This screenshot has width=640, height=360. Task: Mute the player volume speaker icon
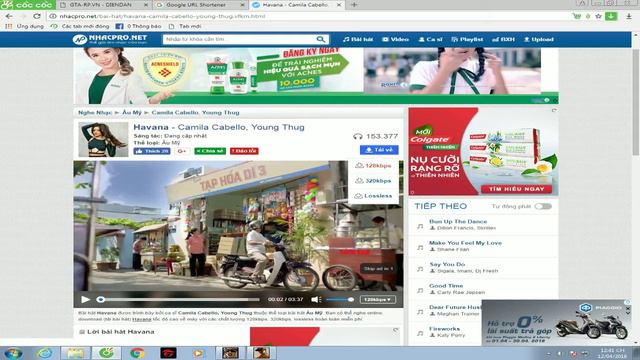pyautogui.click(x=316, y=300)
